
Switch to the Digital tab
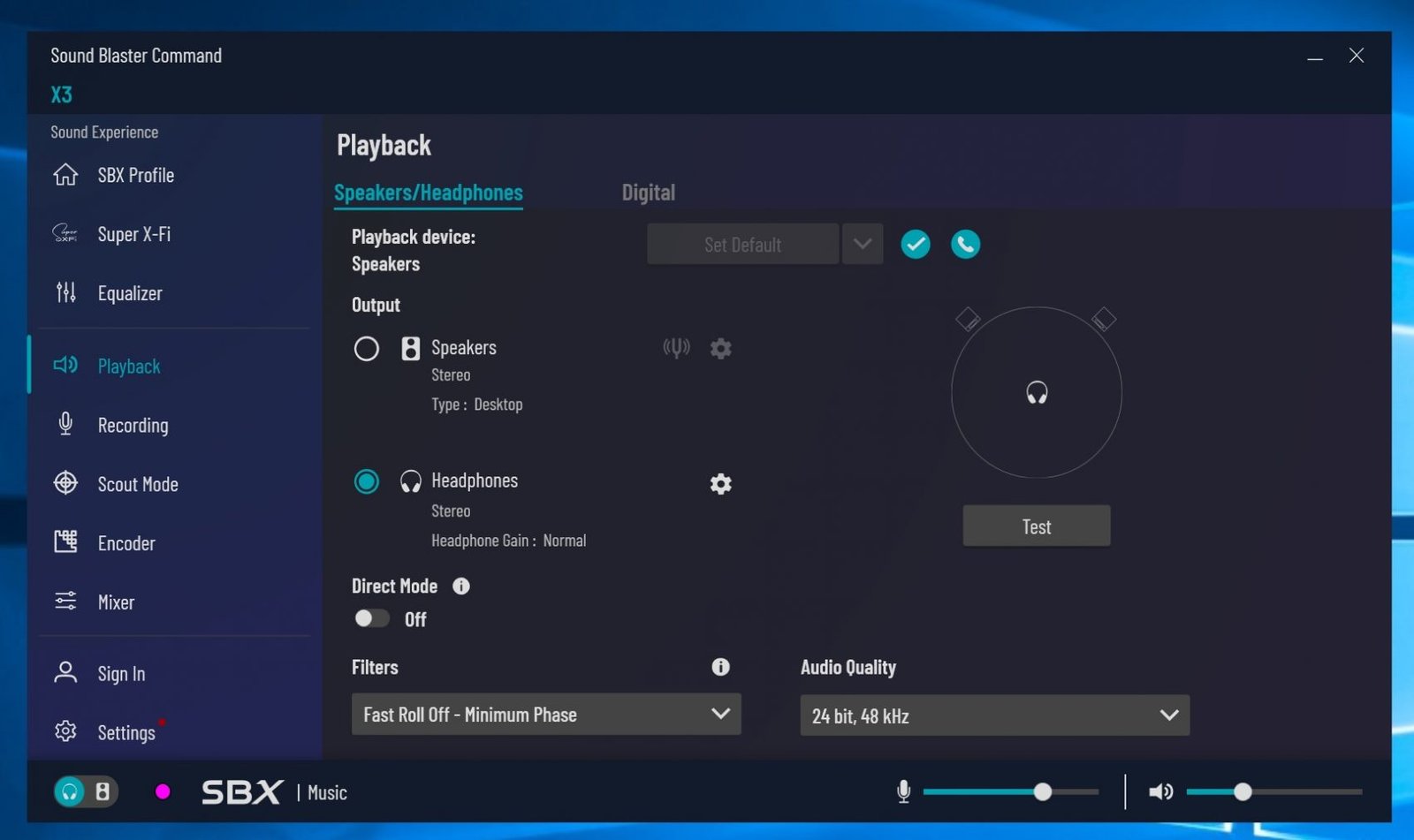pyautogui.click(x=649, y=193)
